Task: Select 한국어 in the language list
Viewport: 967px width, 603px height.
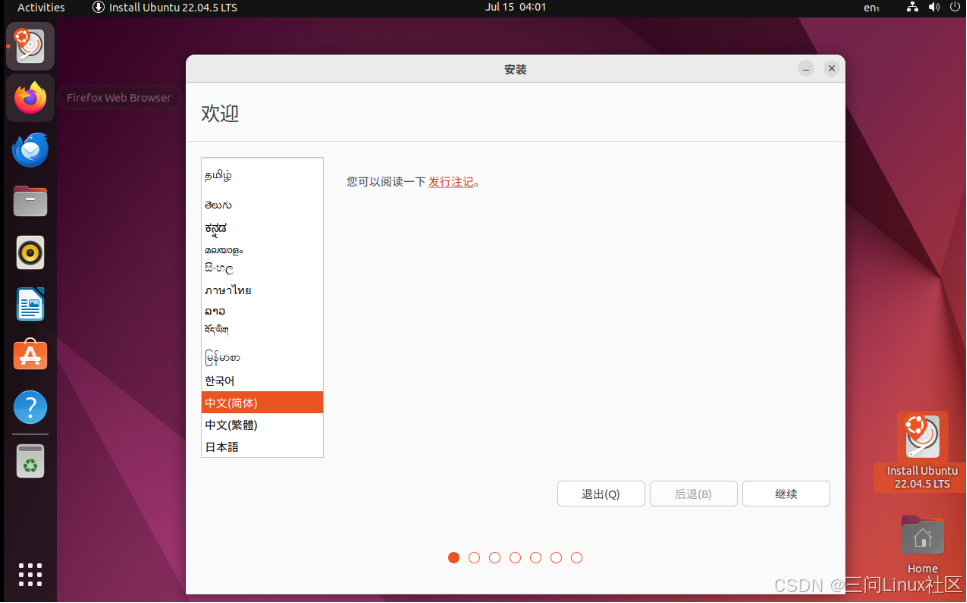Action: point(262,380)
